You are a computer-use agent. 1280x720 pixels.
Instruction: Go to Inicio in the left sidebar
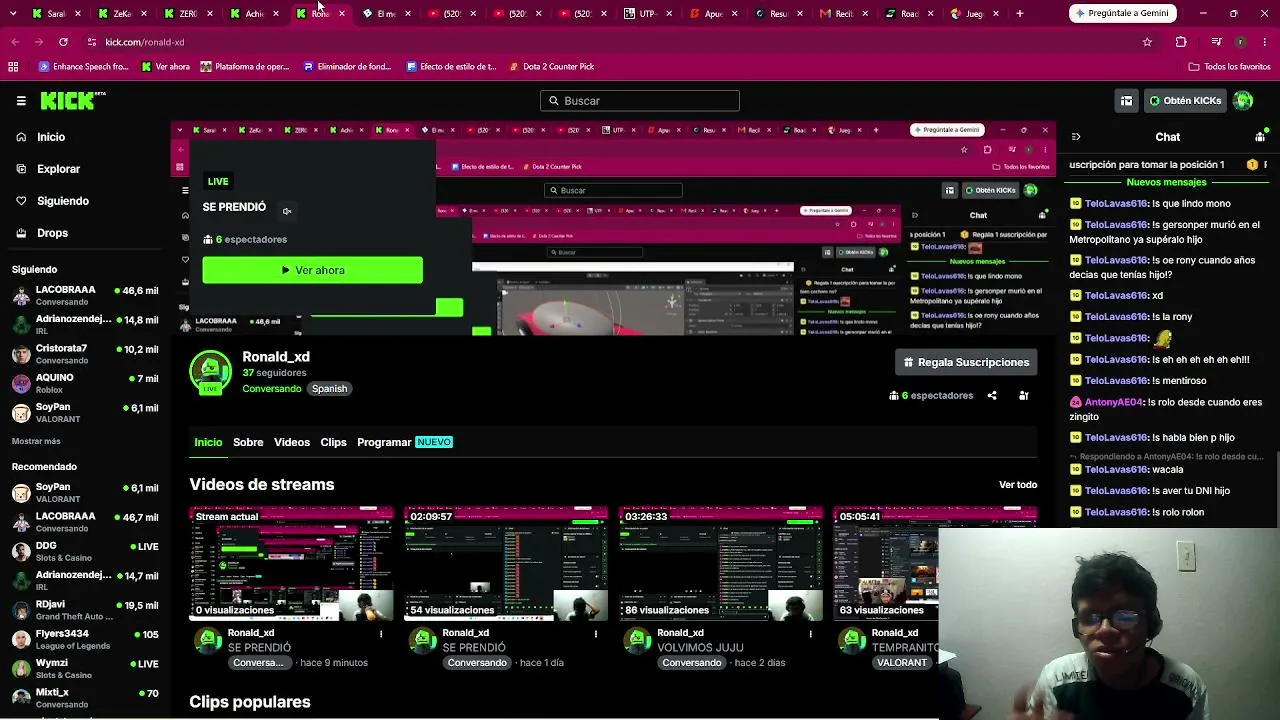(x=51, y=137)
